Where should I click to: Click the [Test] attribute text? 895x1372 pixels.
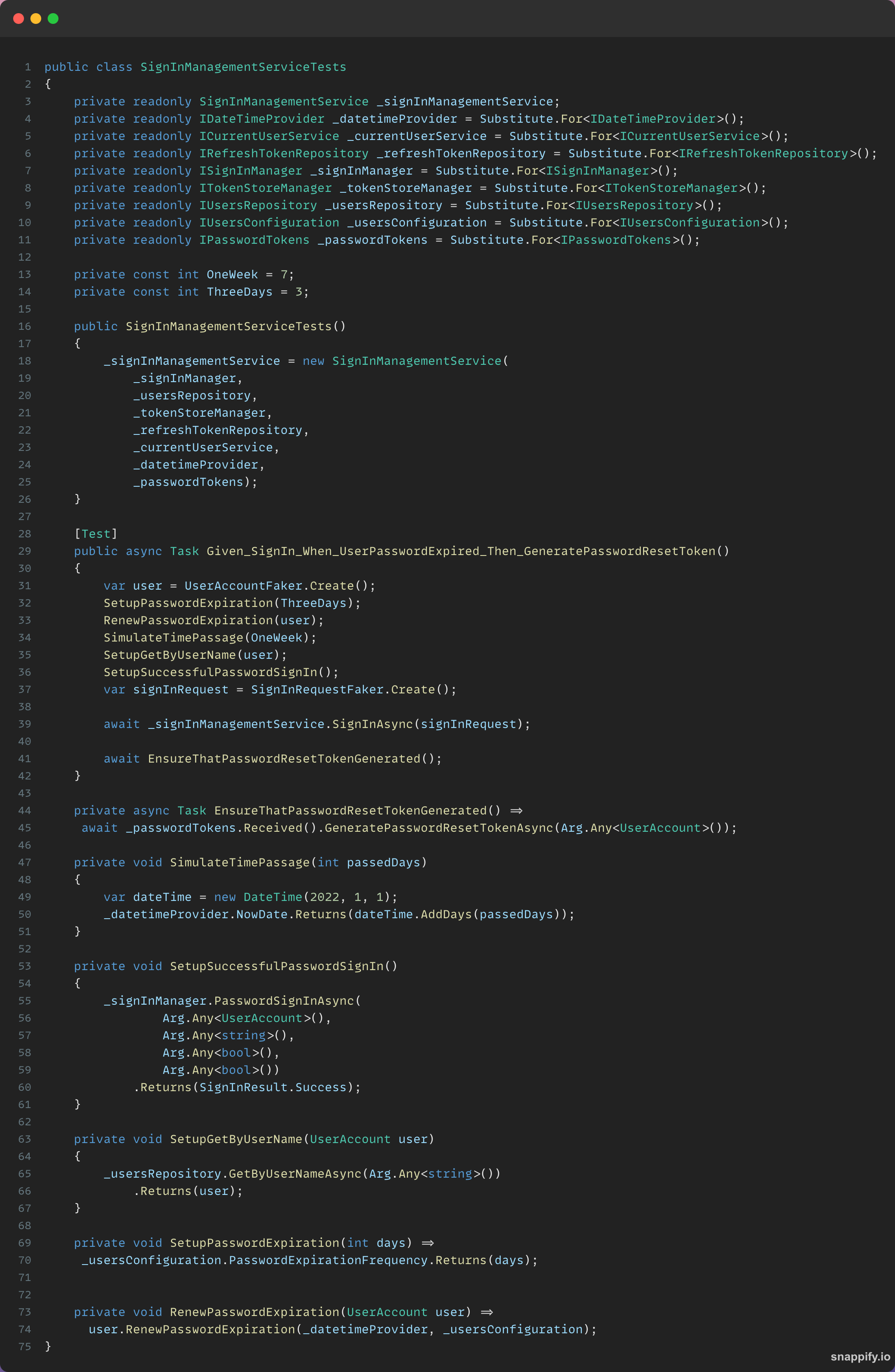(x=96, y=534)
